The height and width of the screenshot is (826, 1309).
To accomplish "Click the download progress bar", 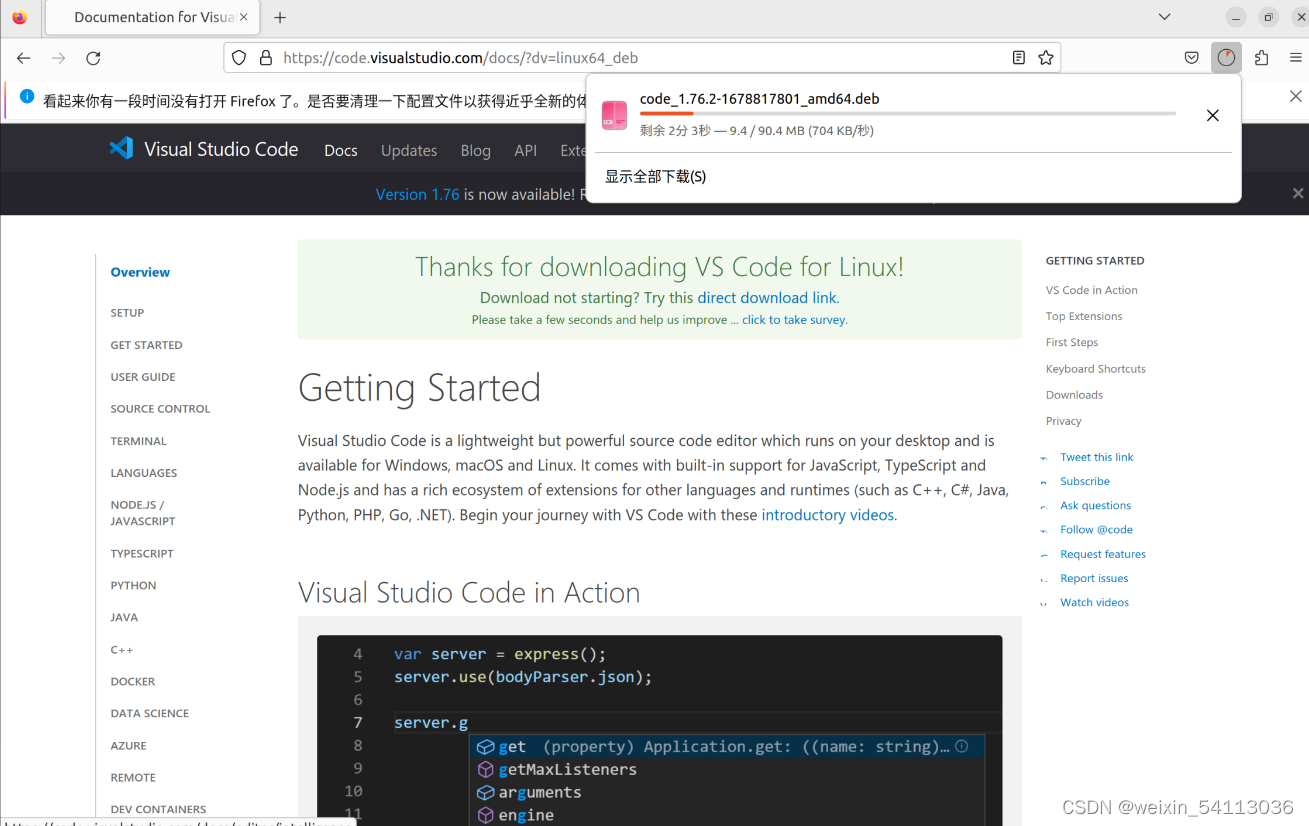I will click(x=907, y=114).
